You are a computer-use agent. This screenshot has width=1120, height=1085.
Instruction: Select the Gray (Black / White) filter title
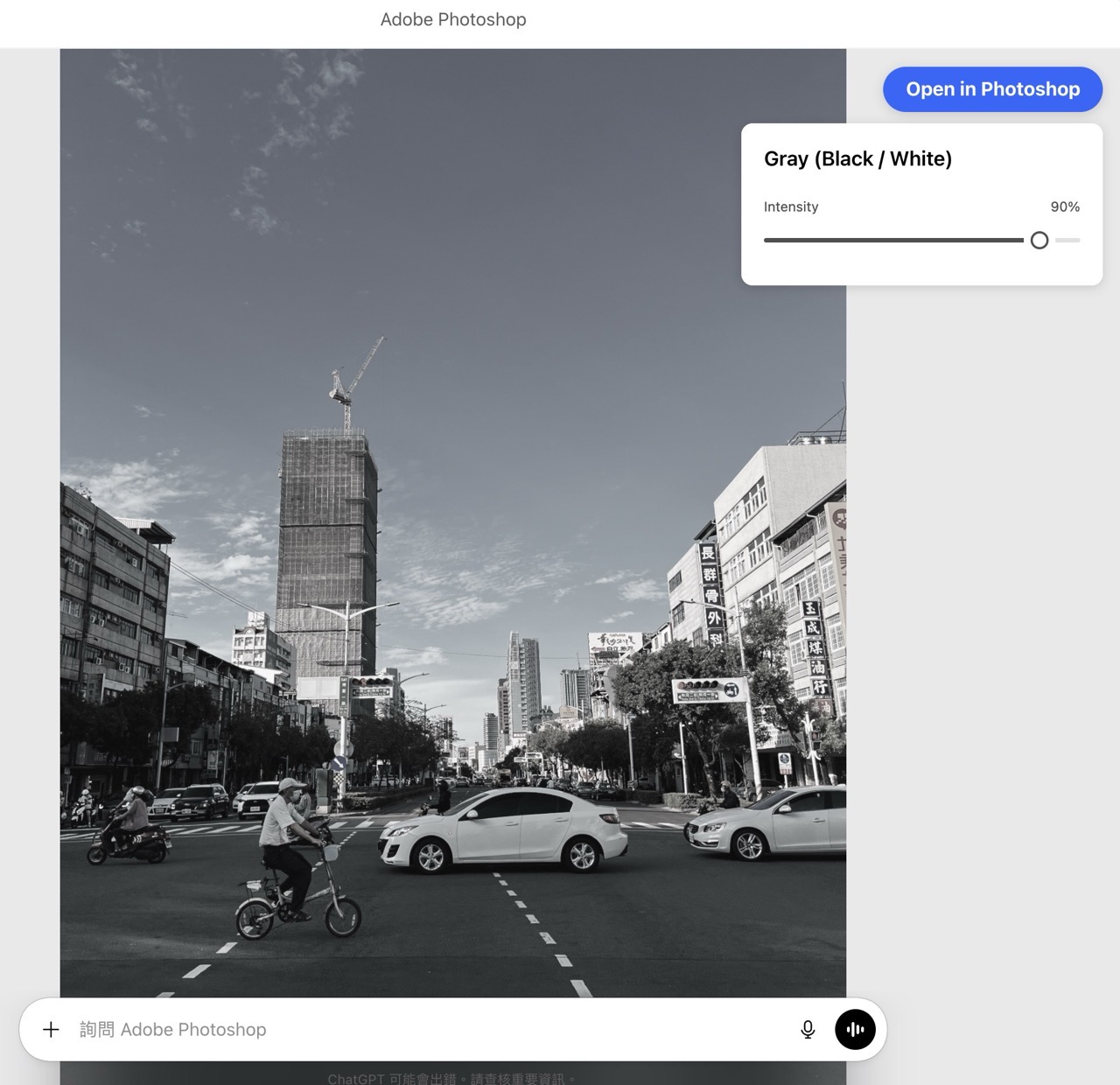(x=858, y=158)
